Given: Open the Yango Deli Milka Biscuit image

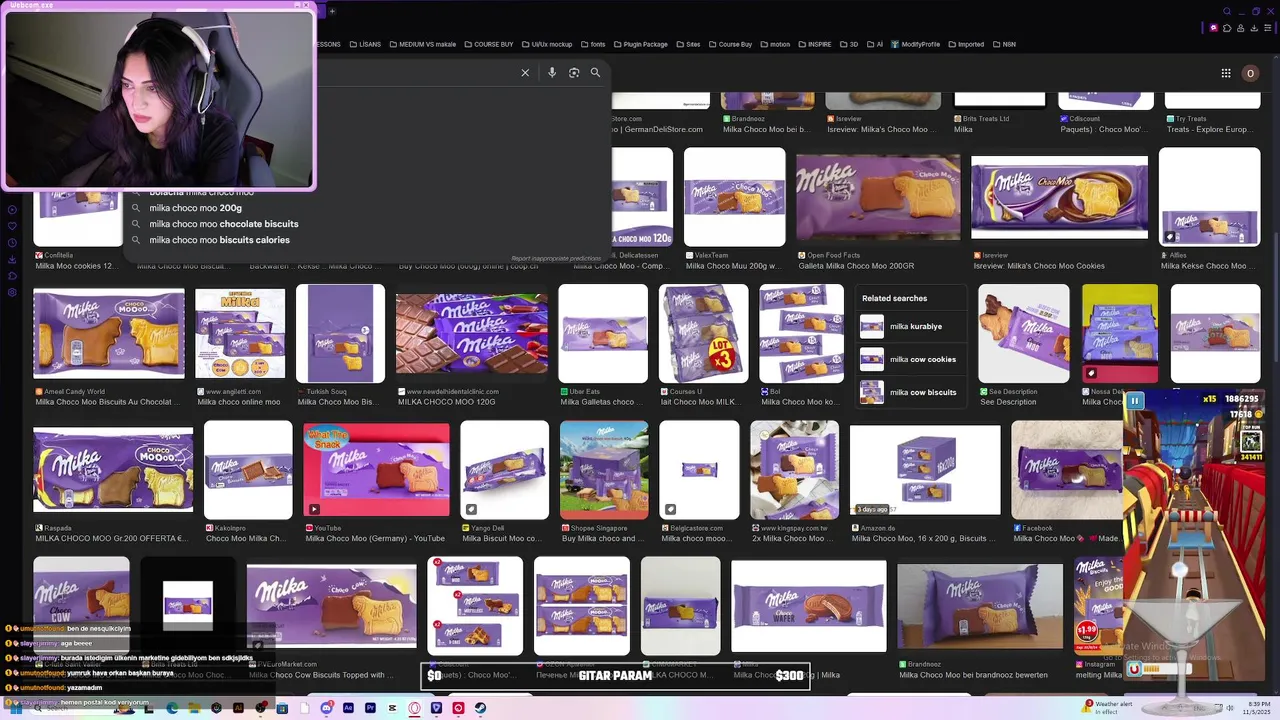Looking at the screenshot, I should [x=505, y=470].
